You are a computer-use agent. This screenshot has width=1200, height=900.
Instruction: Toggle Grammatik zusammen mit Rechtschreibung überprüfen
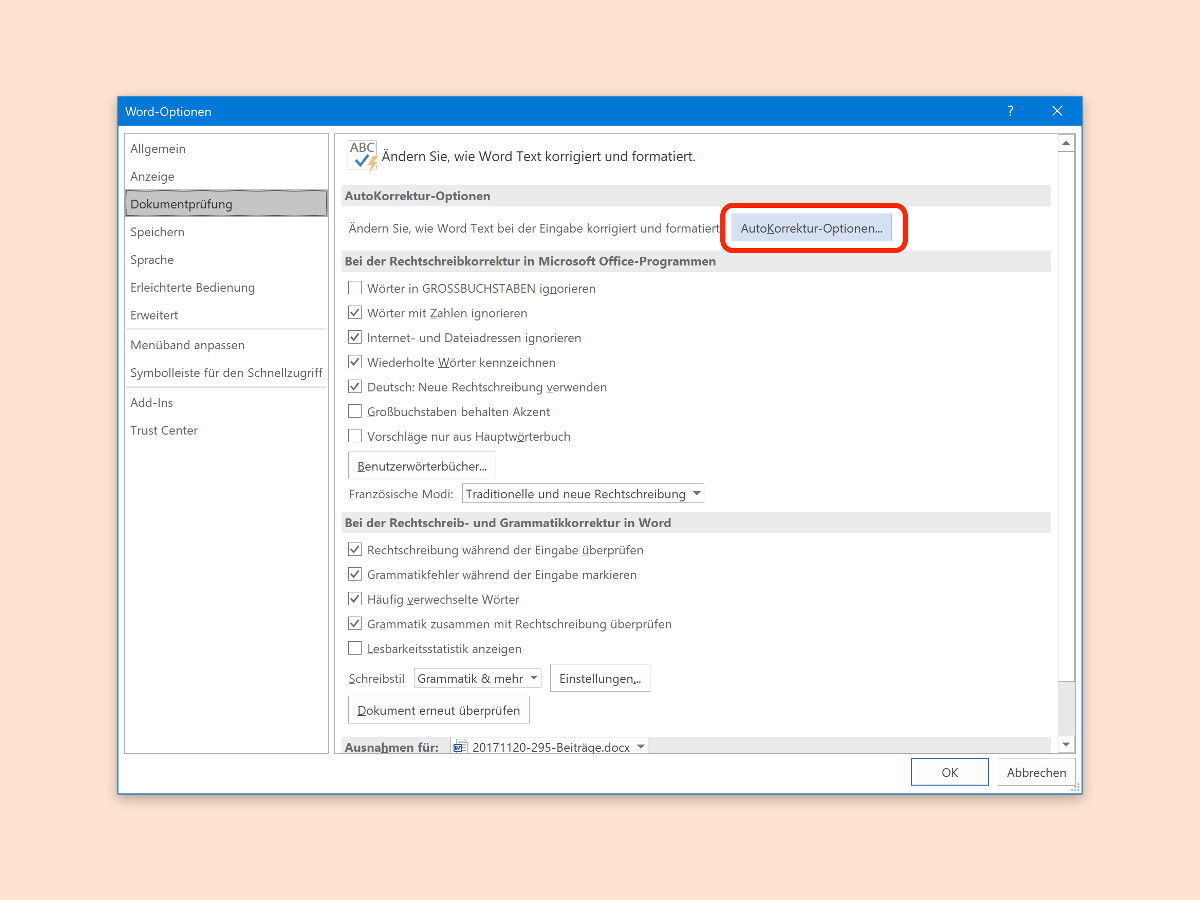click(355, 624)
